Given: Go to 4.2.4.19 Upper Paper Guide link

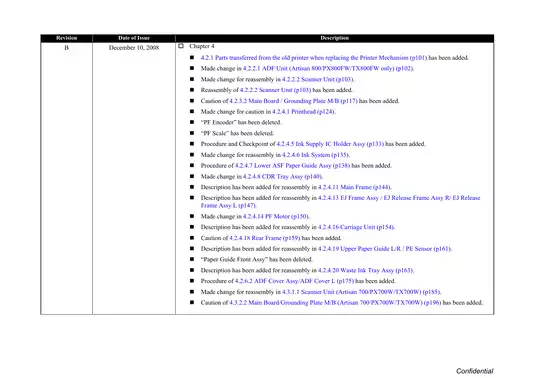Looking at the screenshot, I should click(385, 249).
